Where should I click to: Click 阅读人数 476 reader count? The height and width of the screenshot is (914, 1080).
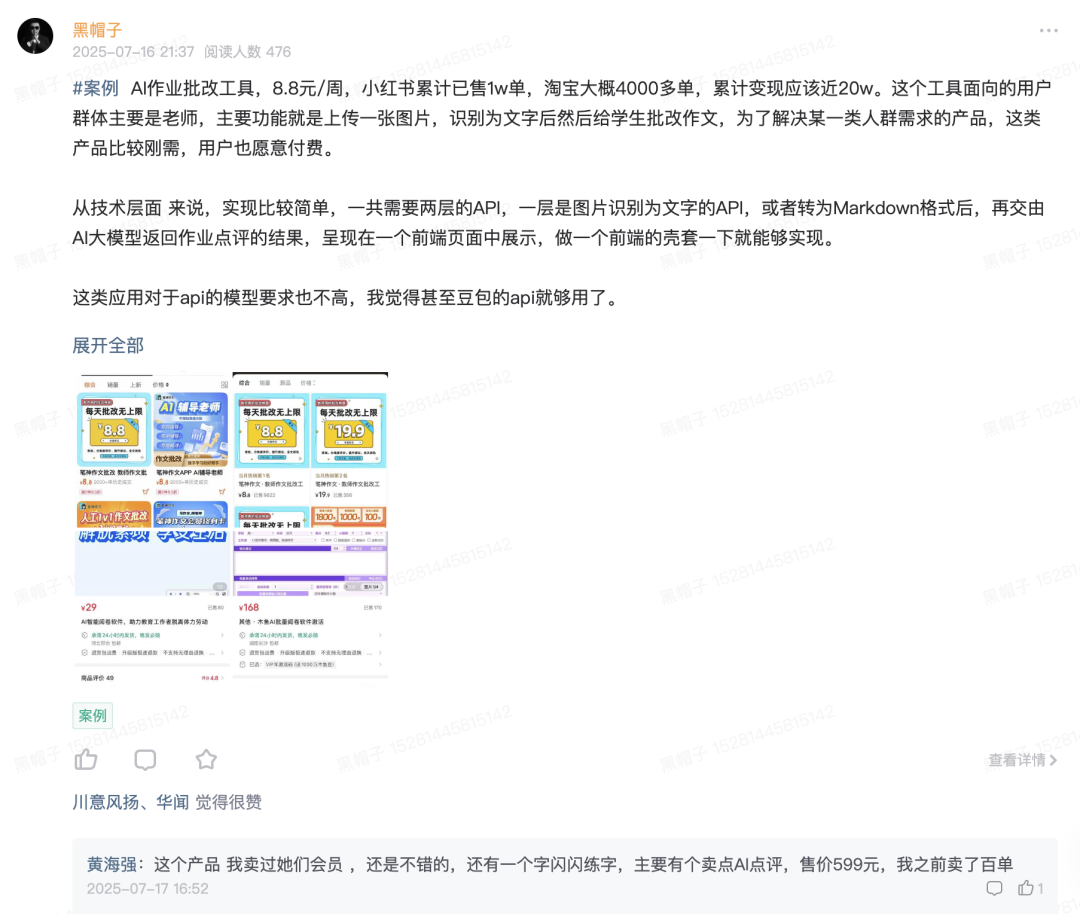(x=247, y=52)
